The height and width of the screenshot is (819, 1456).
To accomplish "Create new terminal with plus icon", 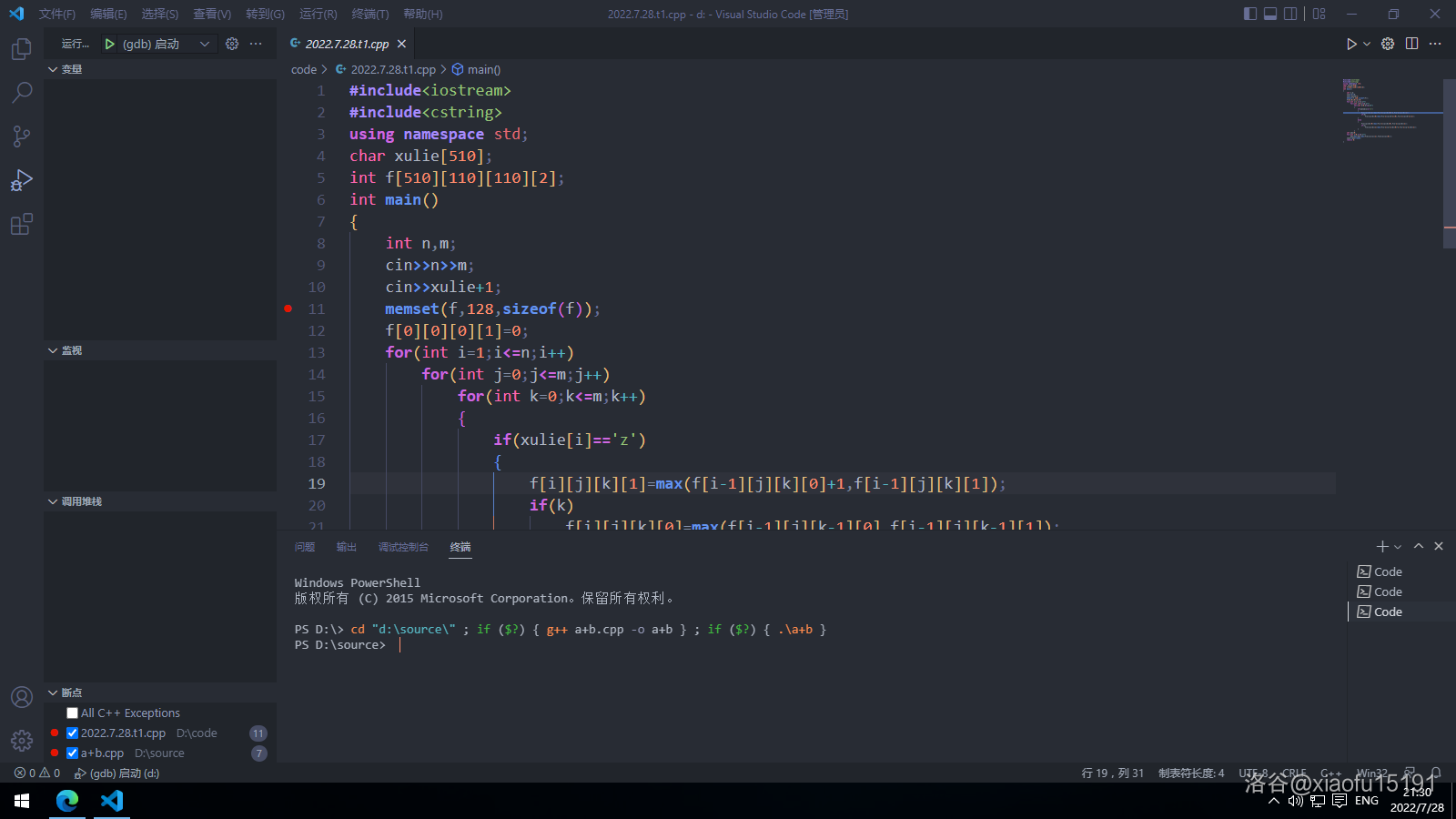I will (1382, 546).
